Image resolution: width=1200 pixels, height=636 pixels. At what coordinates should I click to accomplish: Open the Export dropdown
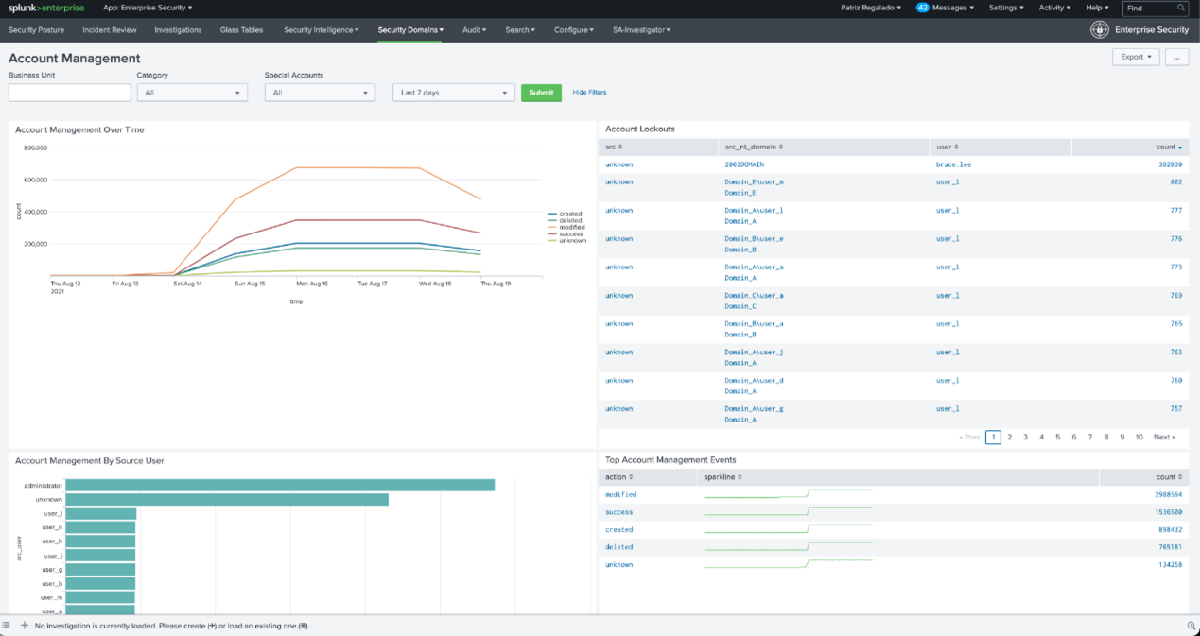pyautogui.click(x=1135, y=58)
